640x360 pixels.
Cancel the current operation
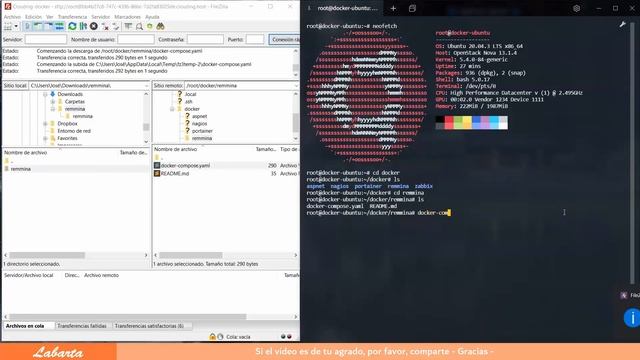point(94,27)
